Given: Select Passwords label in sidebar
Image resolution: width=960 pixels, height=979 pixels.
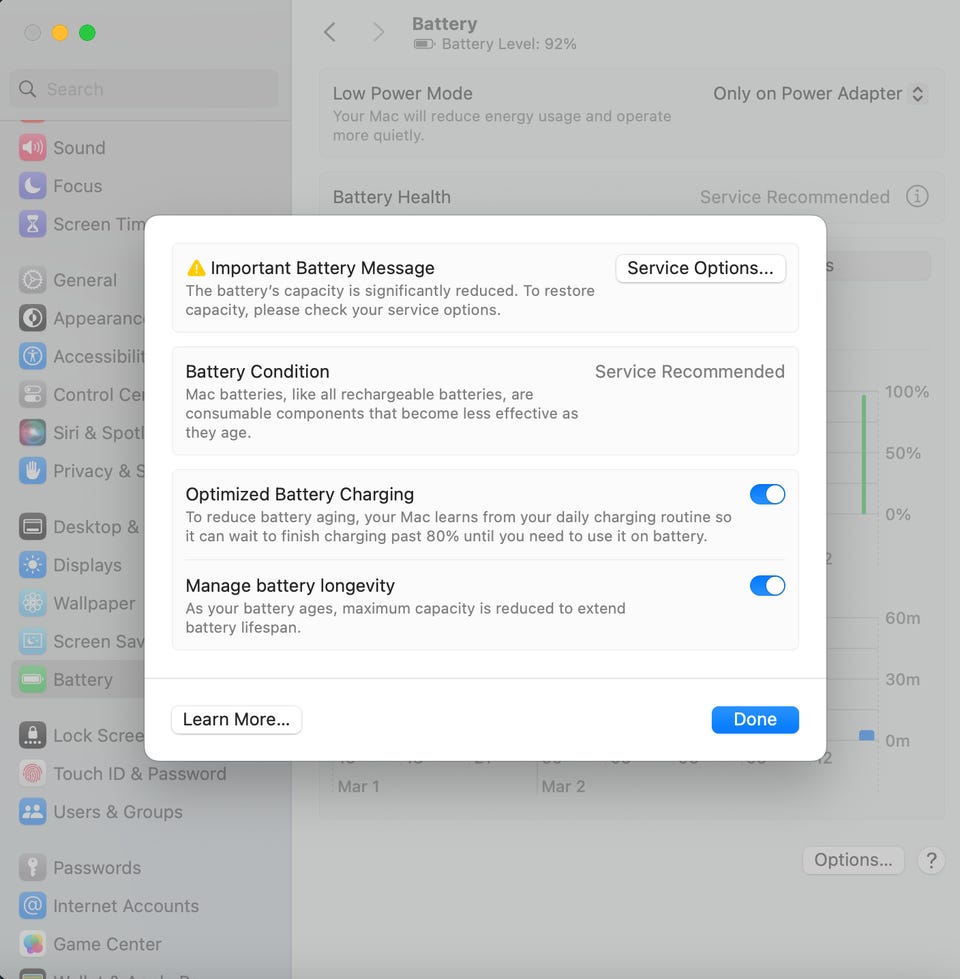Looking at the screenshot, I should pyautogui.click(x=97, y=868).
